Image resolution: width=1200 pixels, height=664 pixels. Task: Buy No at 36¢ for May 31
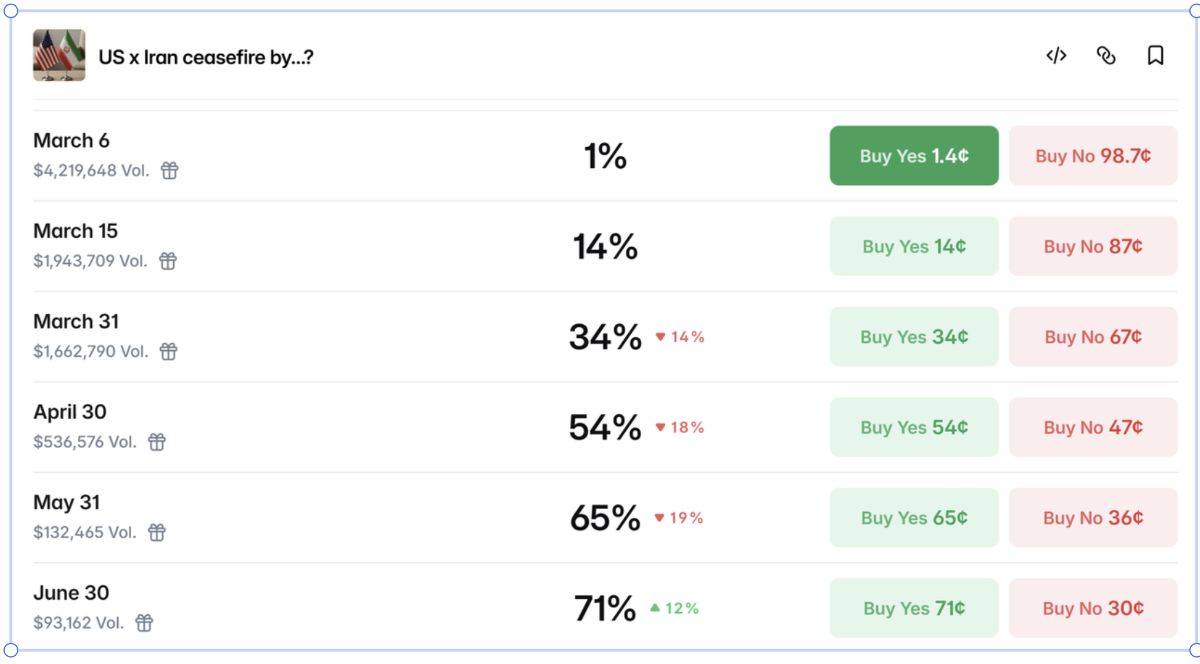tap(1093, 518)
